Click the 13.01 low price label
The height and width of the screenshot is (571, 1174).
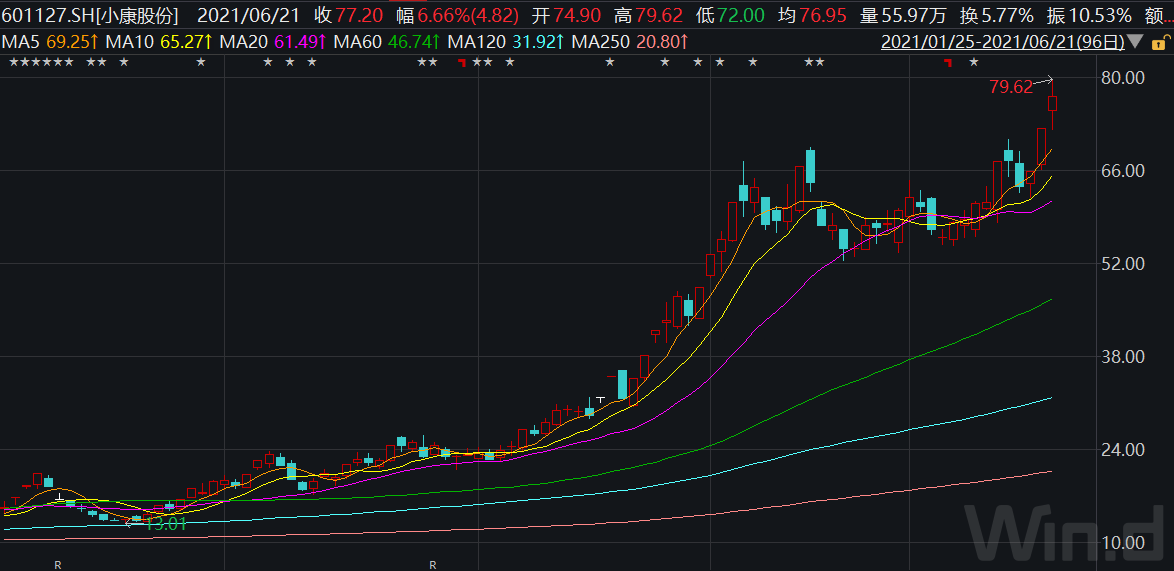point(166,523)
